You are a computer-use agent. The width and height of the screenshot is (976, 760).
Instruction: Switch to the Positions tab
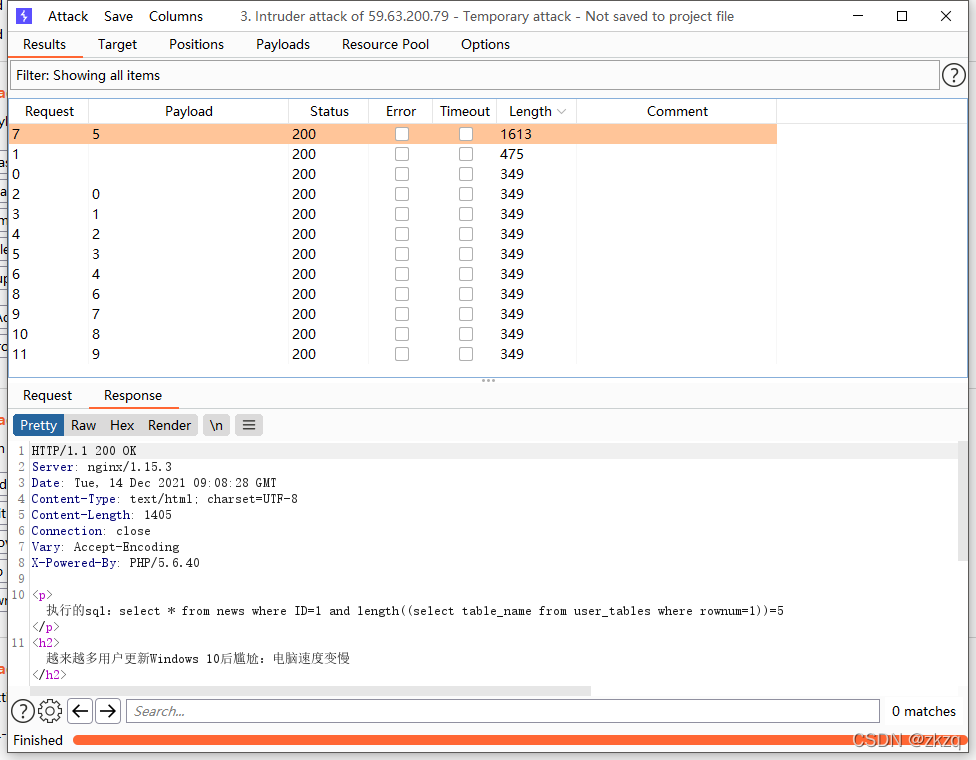pos(196,44)
